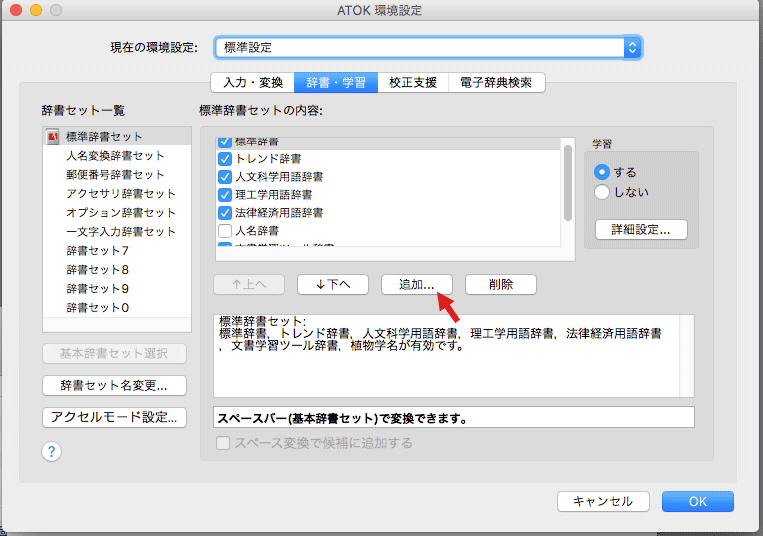The width and height of the screenshot is (763, 536).
Task: Toggle the 人文科学用語辞書 checkbox
Action: pos(225,177)
